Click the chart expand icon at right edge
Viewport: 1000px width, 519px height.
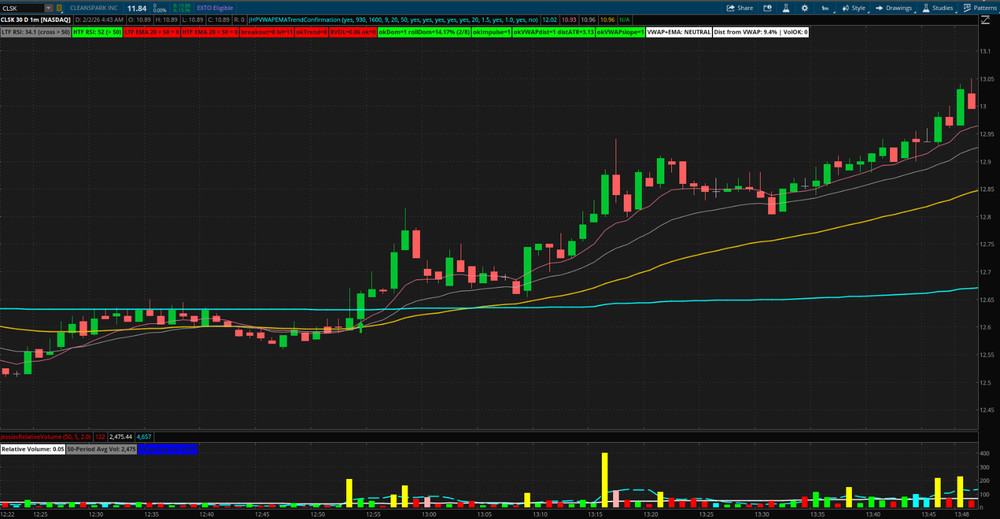[x=985, y=20]
